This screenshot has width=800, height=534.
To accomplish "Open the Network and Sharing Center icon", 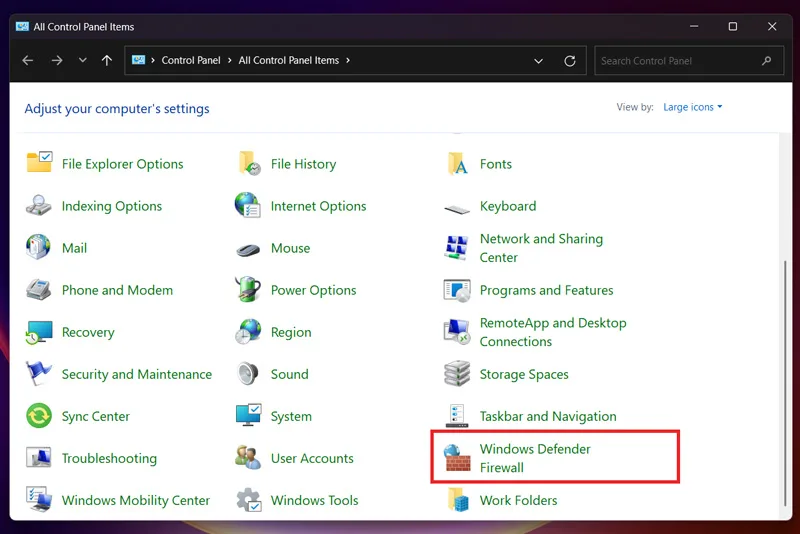I will 456,247.
